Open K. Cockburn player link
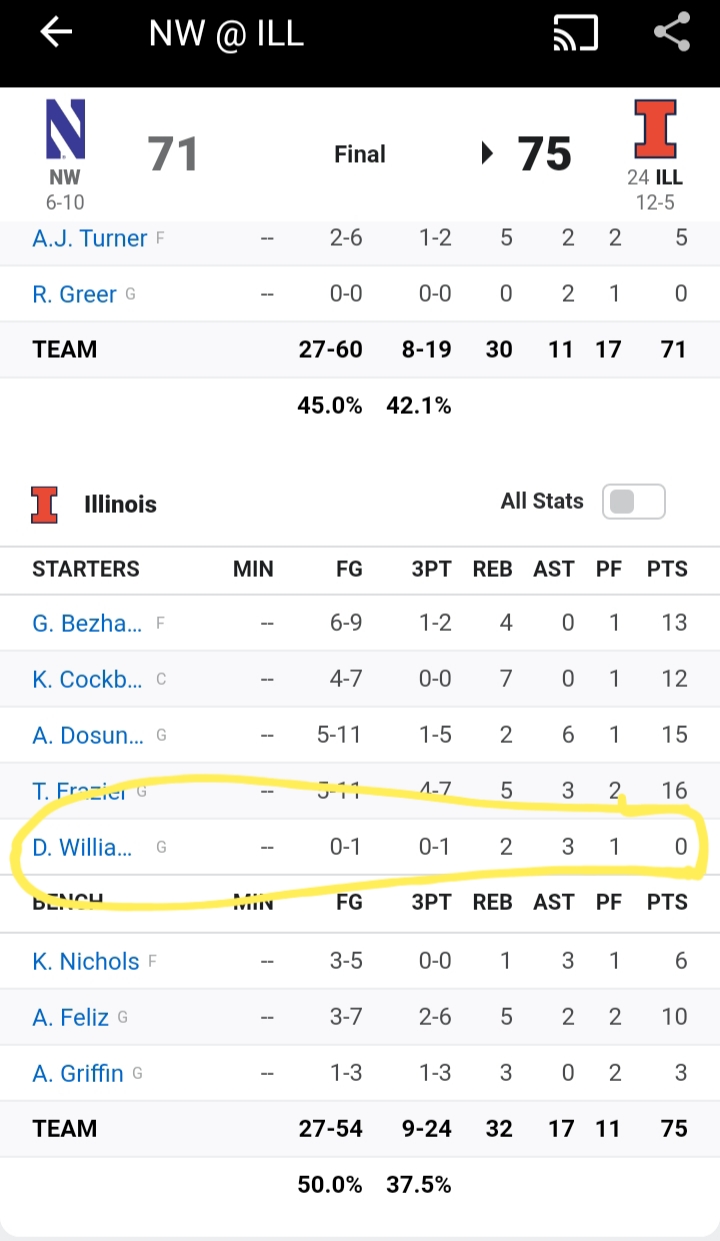 87,679
